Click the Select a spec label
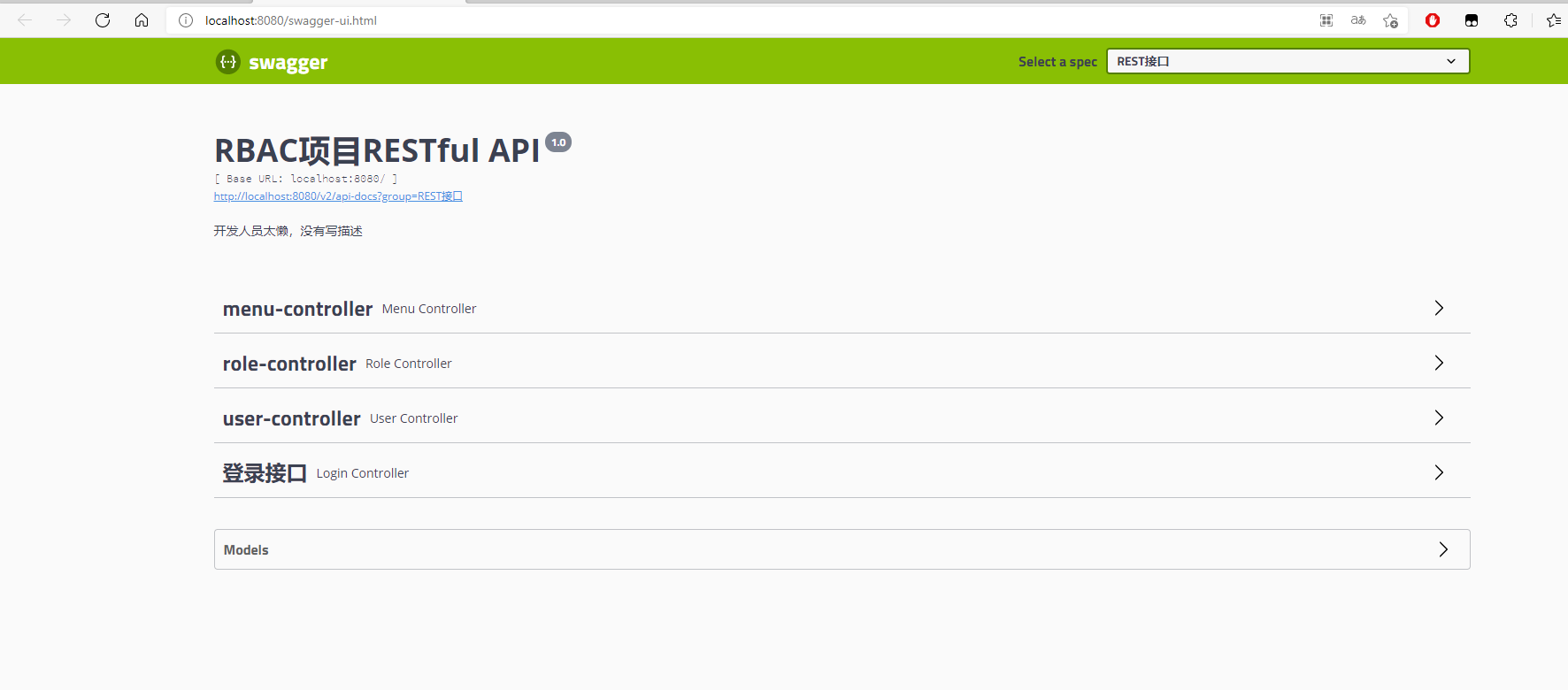This screenshot has width=1568, height=690. [1057, 62]
